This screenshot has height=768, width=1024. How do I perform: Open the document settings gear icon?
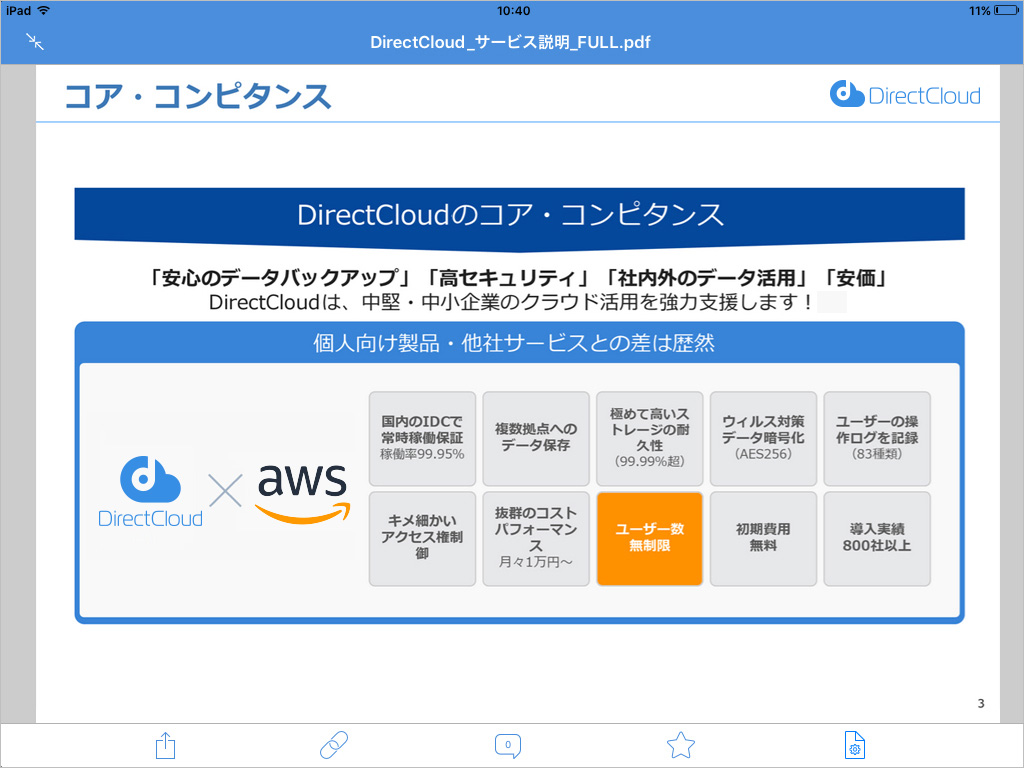click(854, 745)
